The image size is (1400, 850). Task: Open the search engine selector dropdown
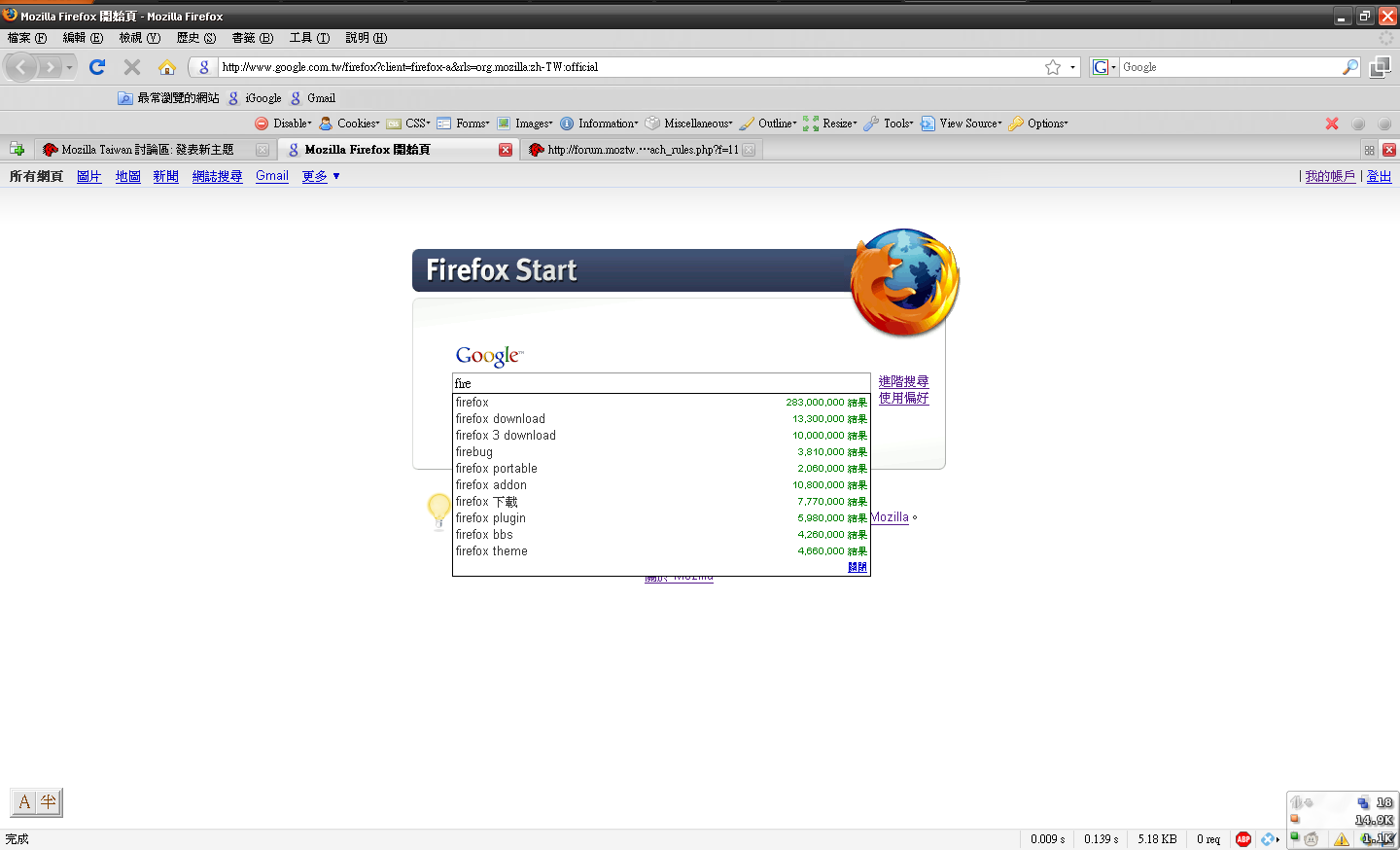pyautogui.click(x=1103, y=67)
